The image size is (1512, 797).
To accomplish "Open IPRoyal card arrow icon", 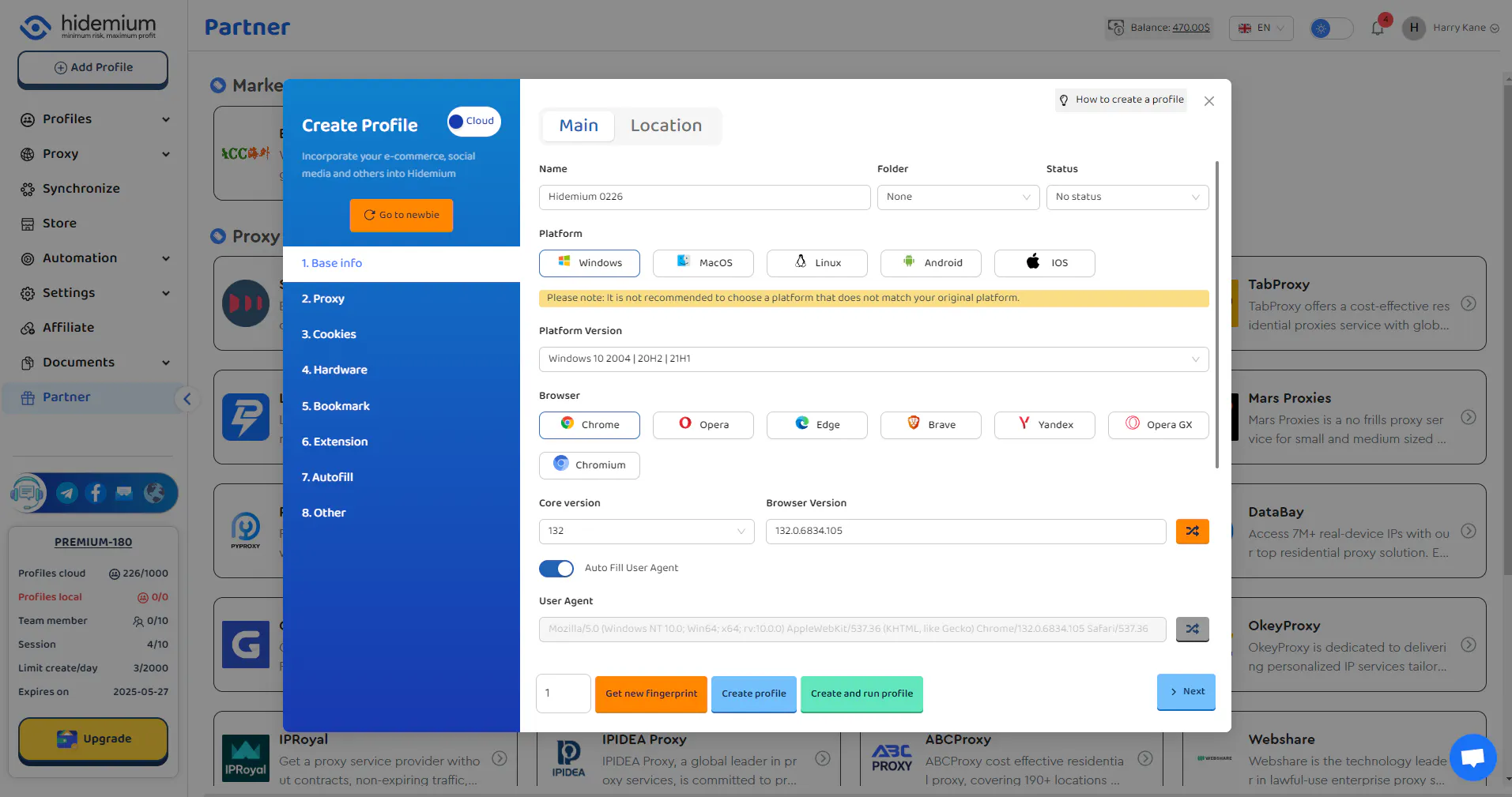I will [500, 758].
